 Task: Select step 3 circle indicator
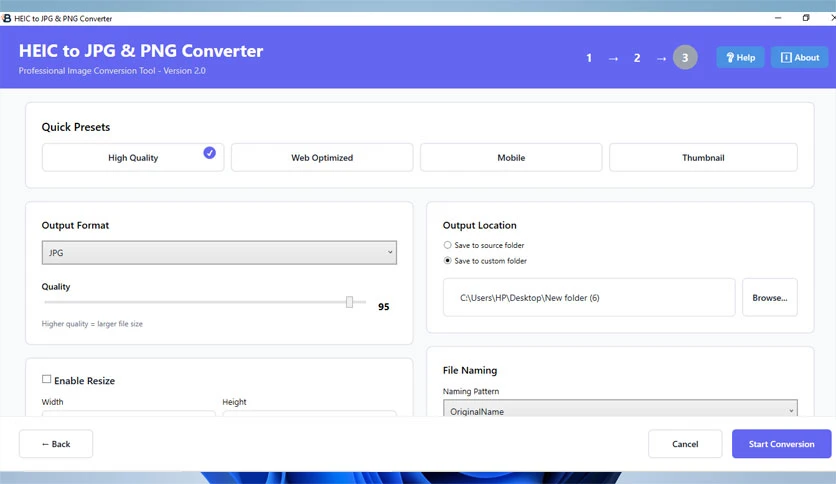[x=685, y=58]
